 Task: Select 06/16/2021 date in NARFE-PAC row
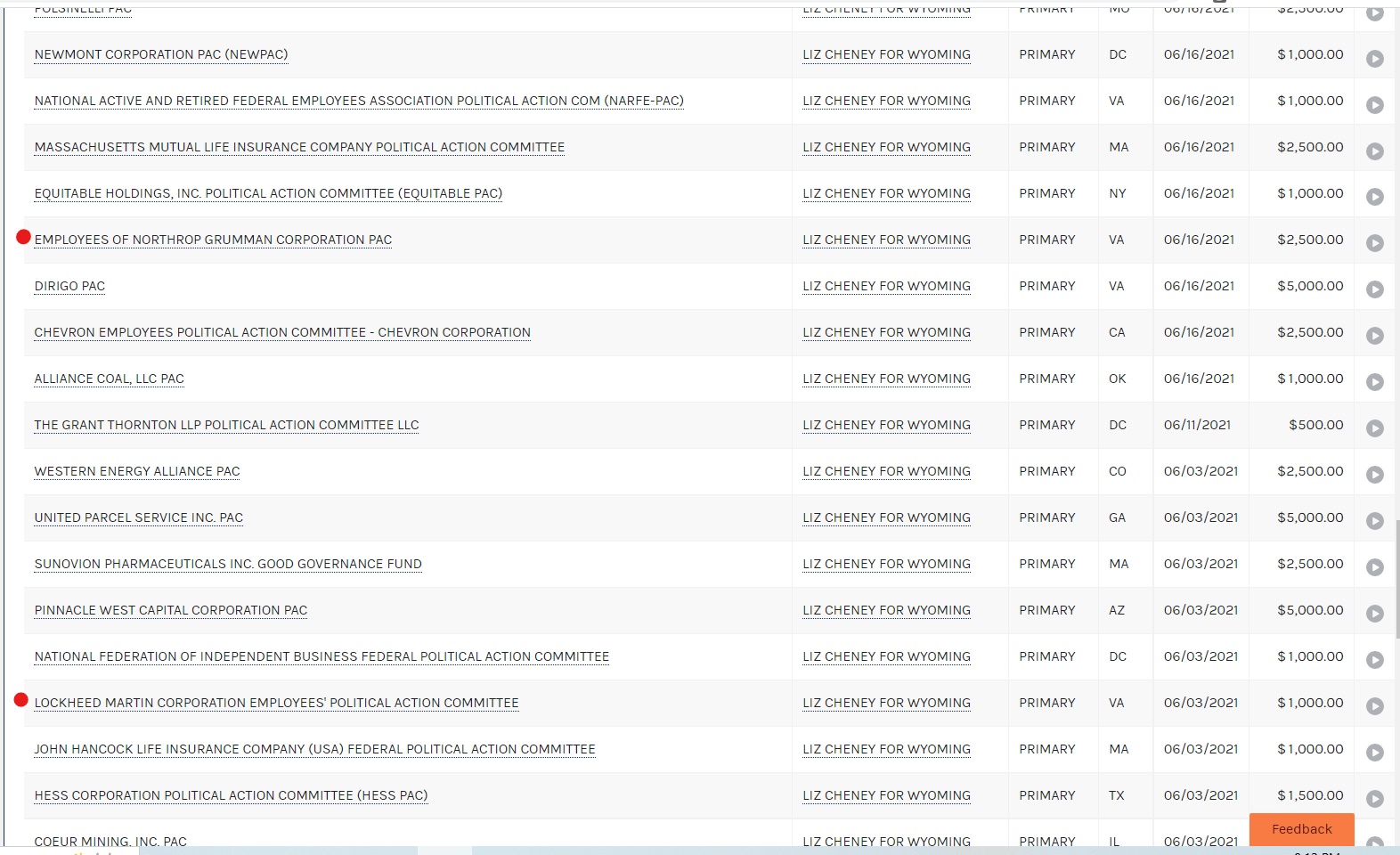coord(1199,101)
